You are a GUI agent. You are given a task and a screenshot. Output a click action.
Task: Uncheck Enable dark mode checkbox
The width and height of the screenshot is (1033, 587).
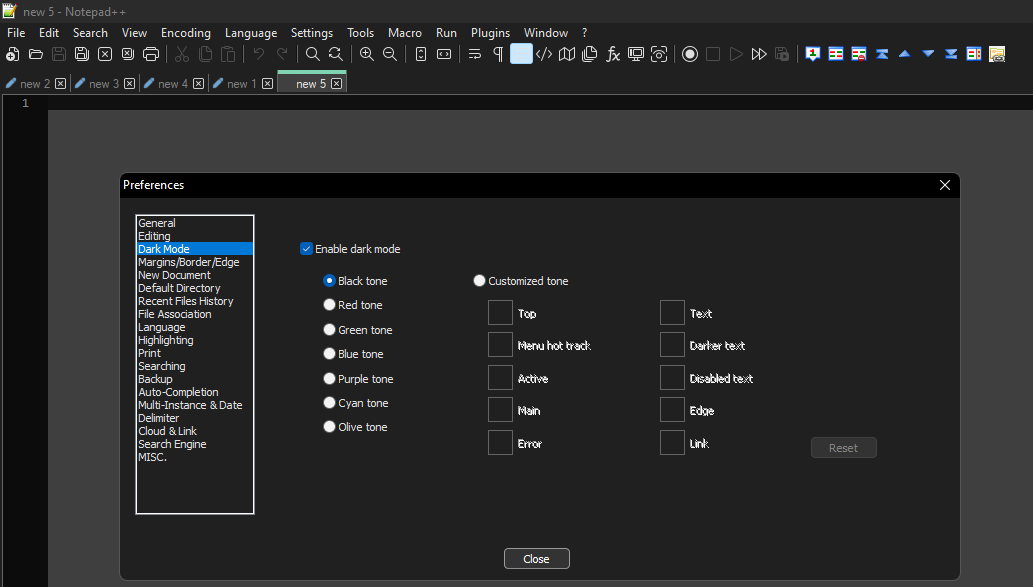tap(306, 249)
